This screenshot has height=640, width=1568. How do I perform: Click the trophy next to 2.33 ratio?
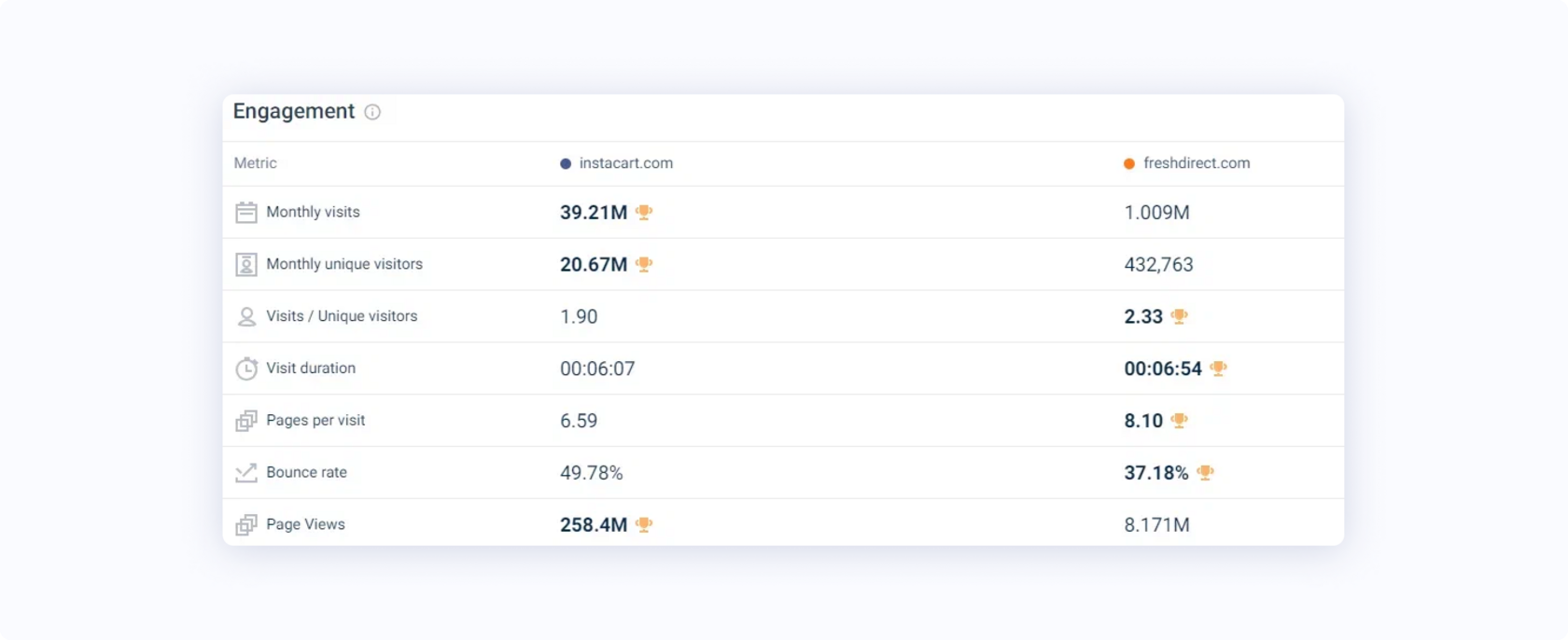coord(1180,316)
